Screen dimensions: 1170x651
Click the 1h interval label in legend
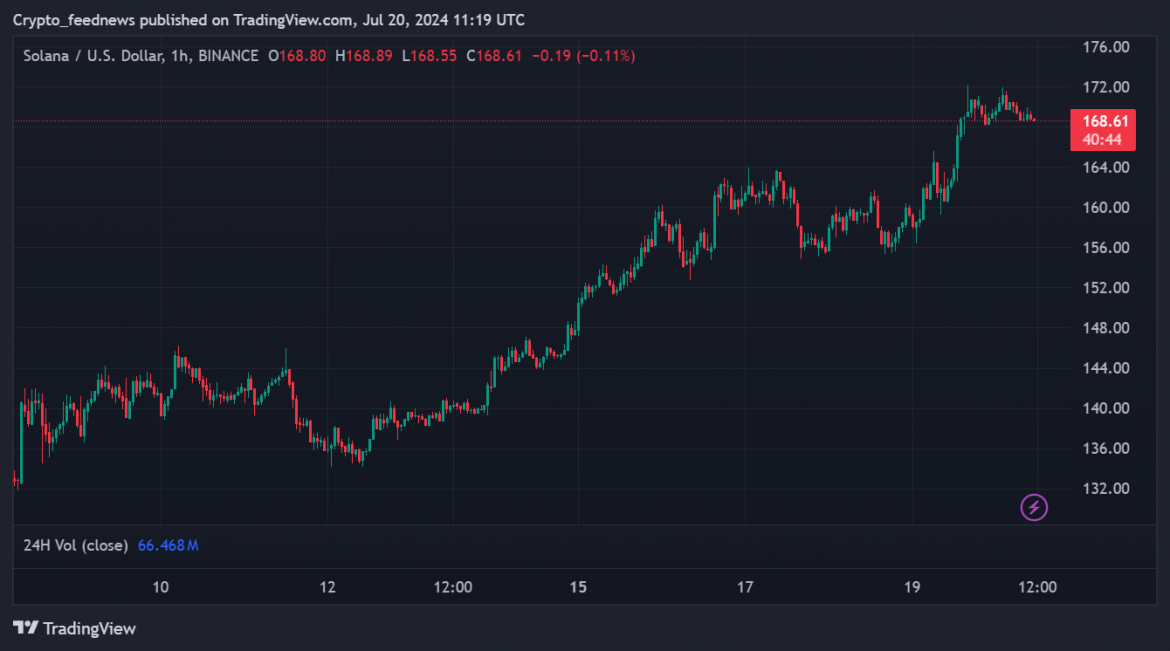180,56
